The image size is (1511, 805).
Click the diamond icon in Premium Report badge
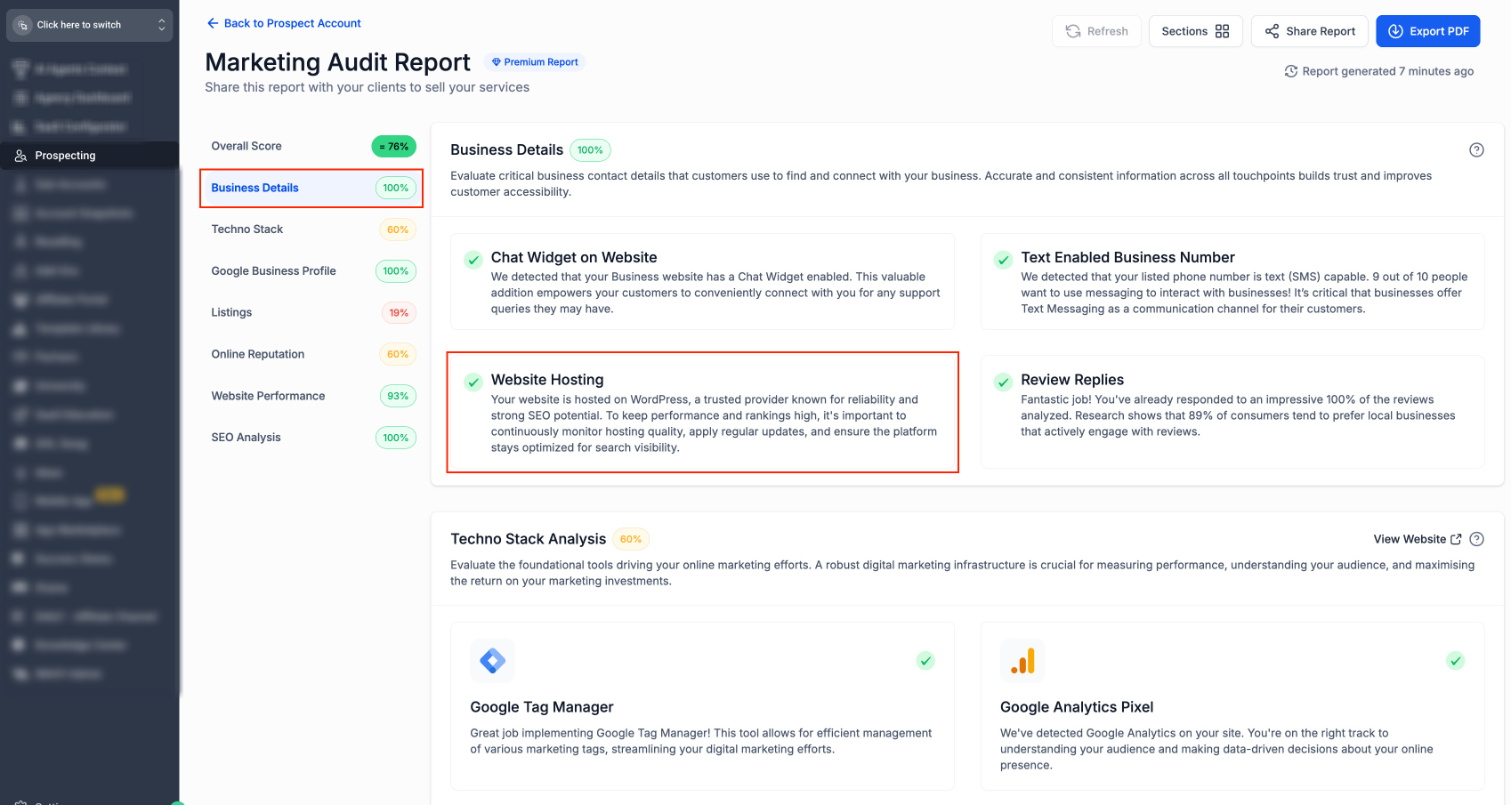[496, 62]
